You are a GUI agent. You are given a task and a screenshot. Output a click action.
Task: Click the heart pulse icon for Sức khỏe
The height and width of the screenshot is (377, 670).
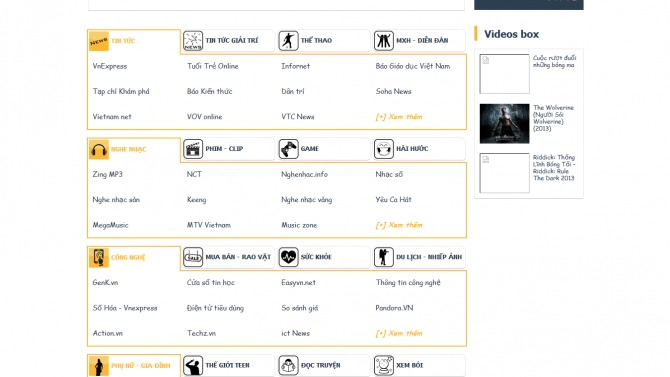coord(288,257)
